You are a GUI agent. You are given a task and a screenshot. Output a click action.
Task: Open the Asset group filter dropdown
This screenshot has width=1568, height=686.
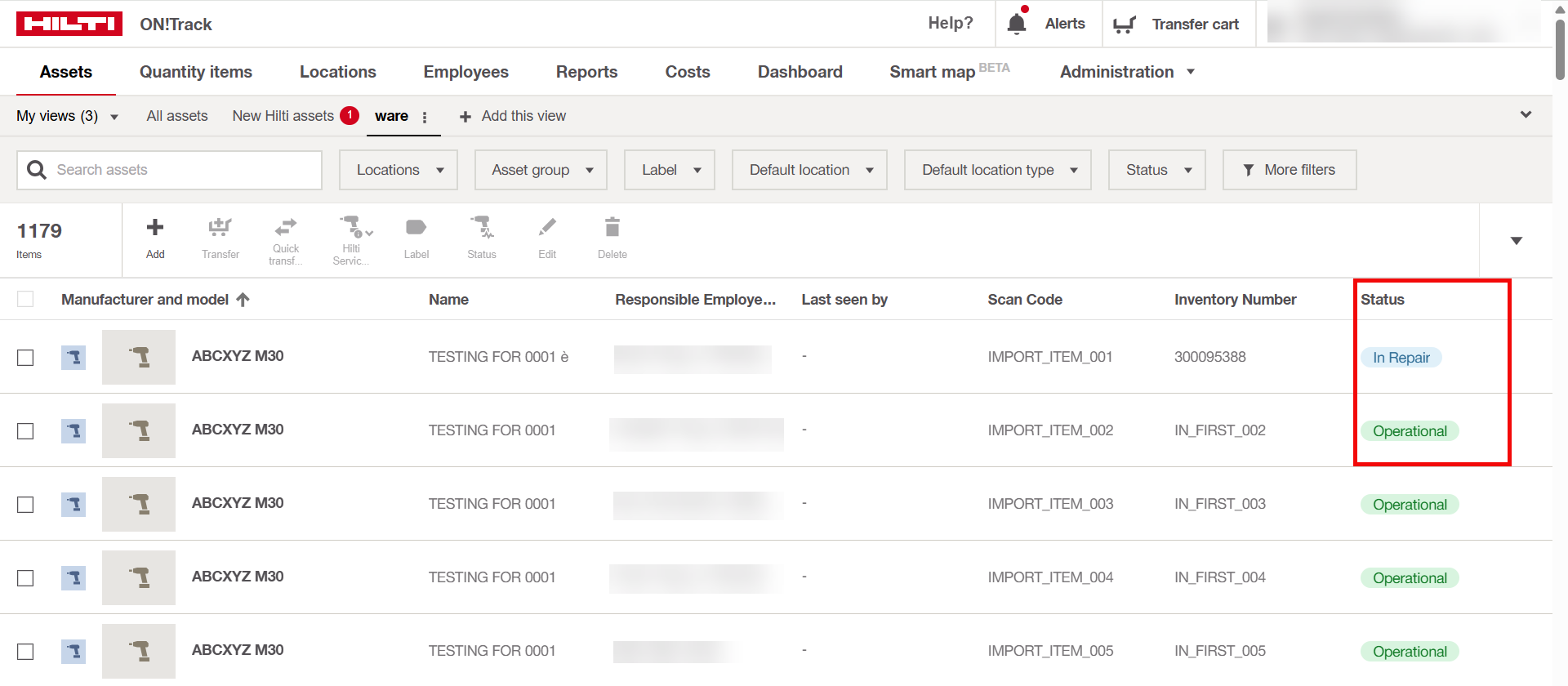point(541,170)
